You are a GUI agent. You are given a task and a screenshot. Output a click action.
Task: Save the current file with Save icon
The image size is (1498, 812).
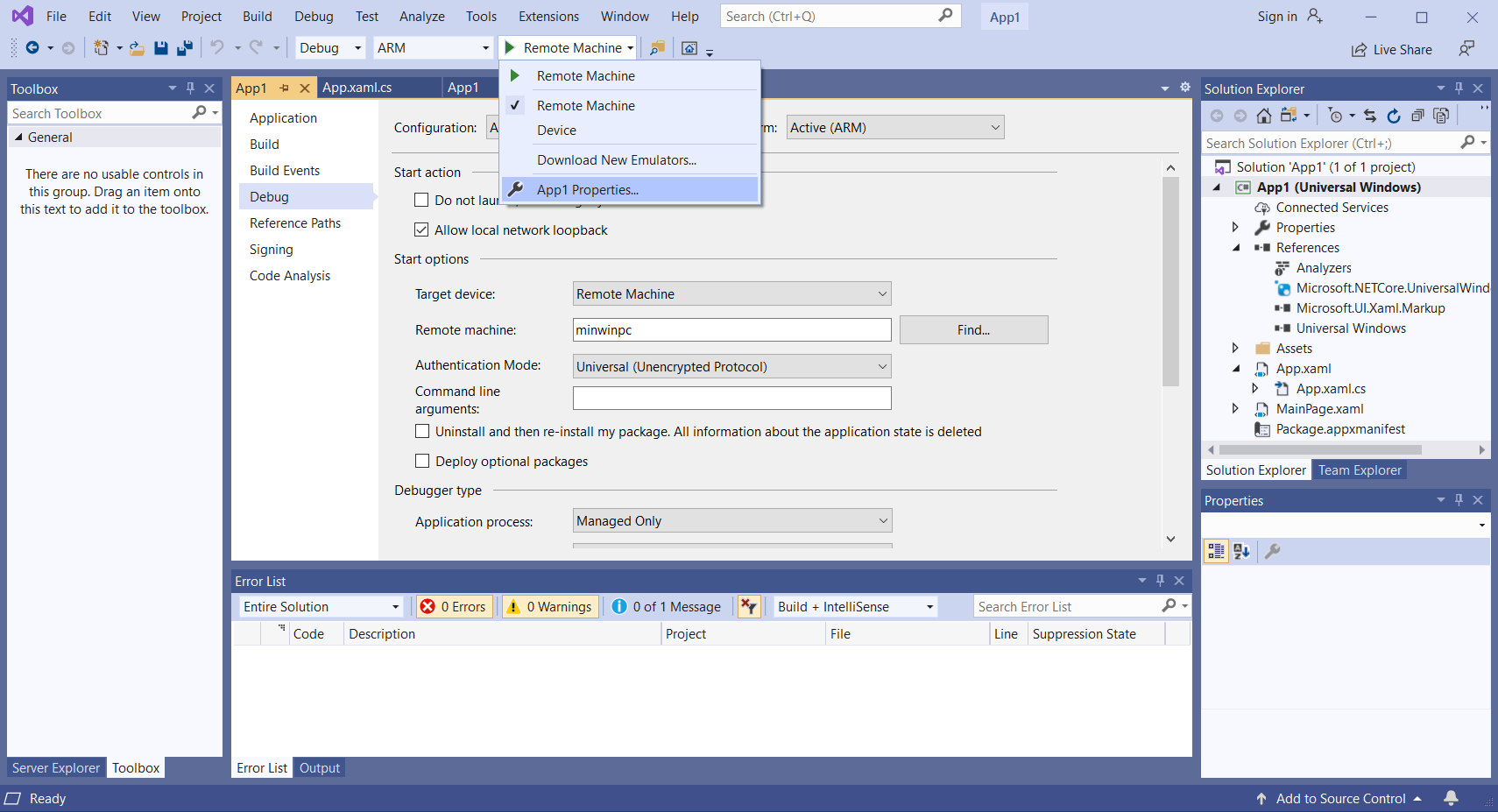click(161, 48)
